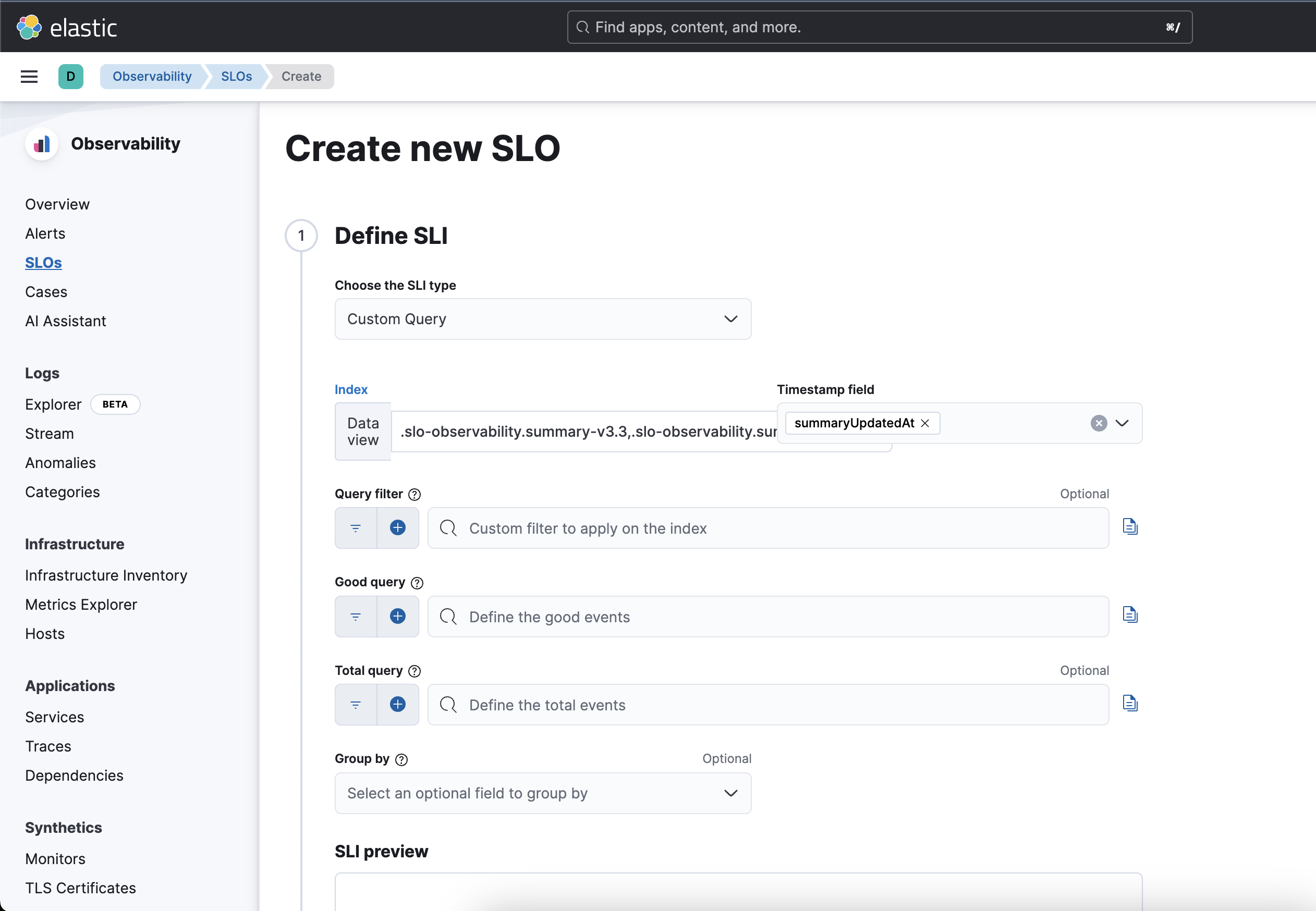Open Total query's filter menu icon
This screenshot has height=911, width=1316.
click(x=356, y=705)
